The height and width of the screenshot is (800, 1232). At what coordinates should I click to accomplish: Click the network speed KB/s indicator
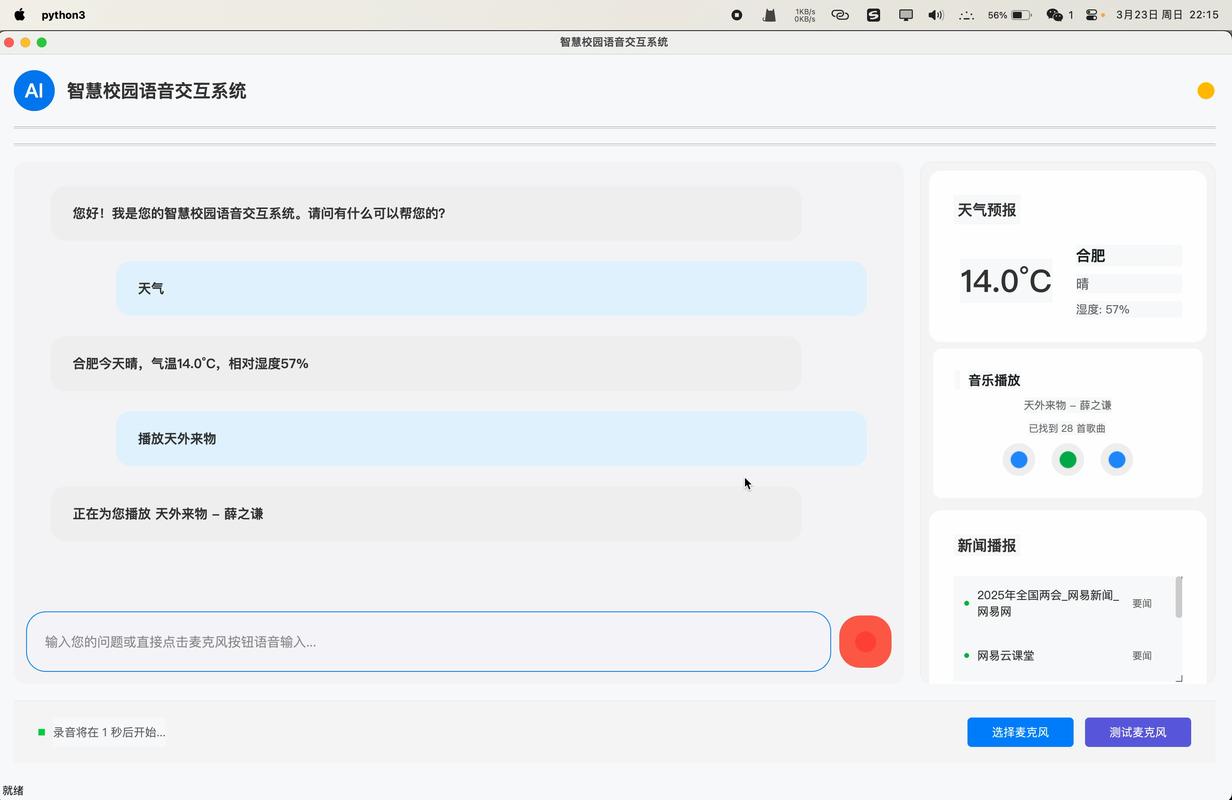click(805, 15)
